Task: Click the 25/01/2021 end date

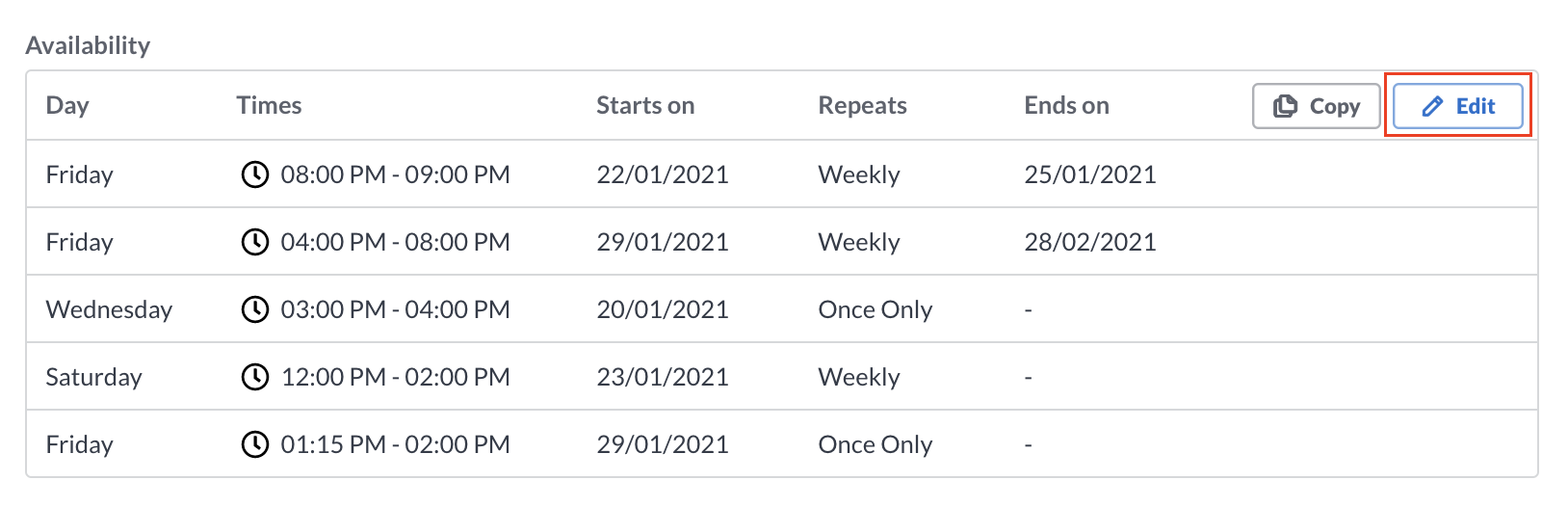Action: tap(1089, 174)
